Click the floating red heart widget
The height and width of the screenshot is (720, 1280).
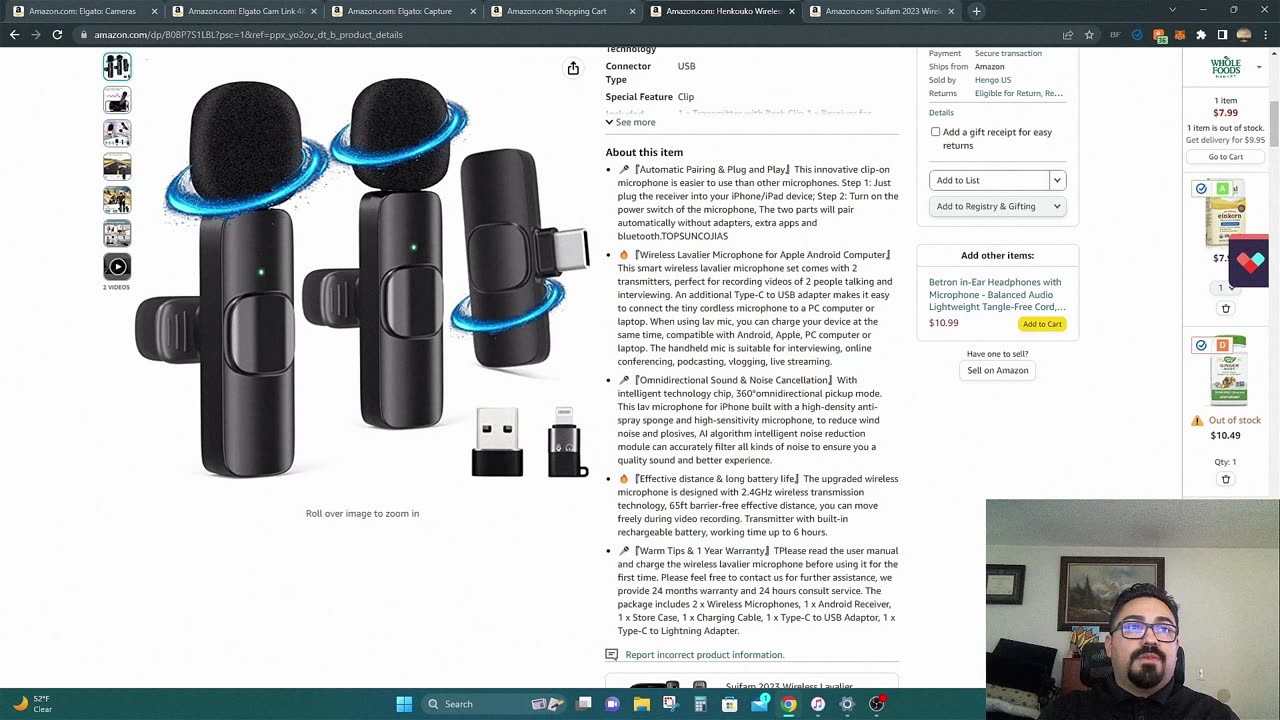pyautogui.click(x=1250, y=262)
